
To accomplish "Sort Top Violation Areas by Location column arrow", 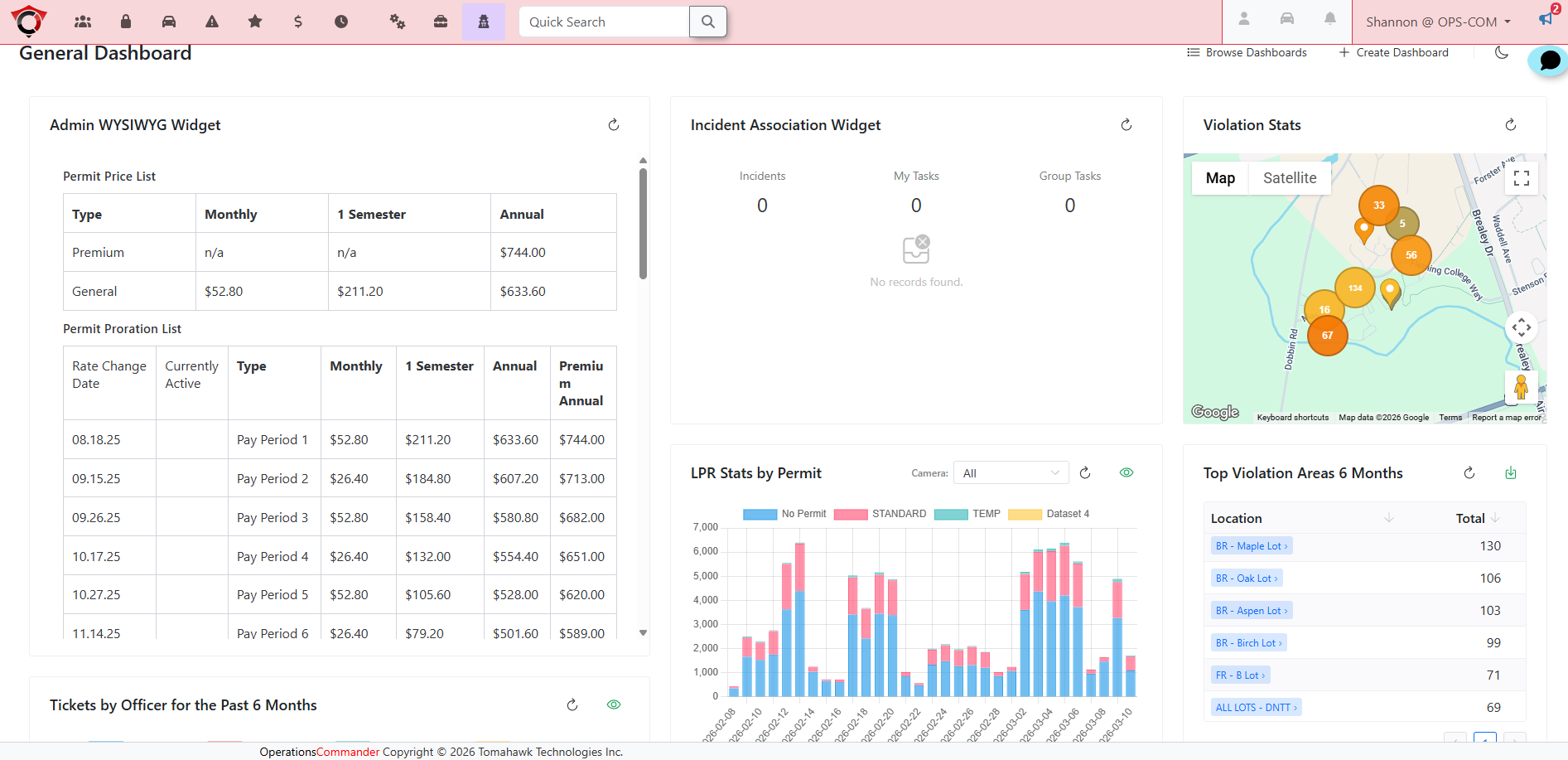I will [x=1390, y=517].
